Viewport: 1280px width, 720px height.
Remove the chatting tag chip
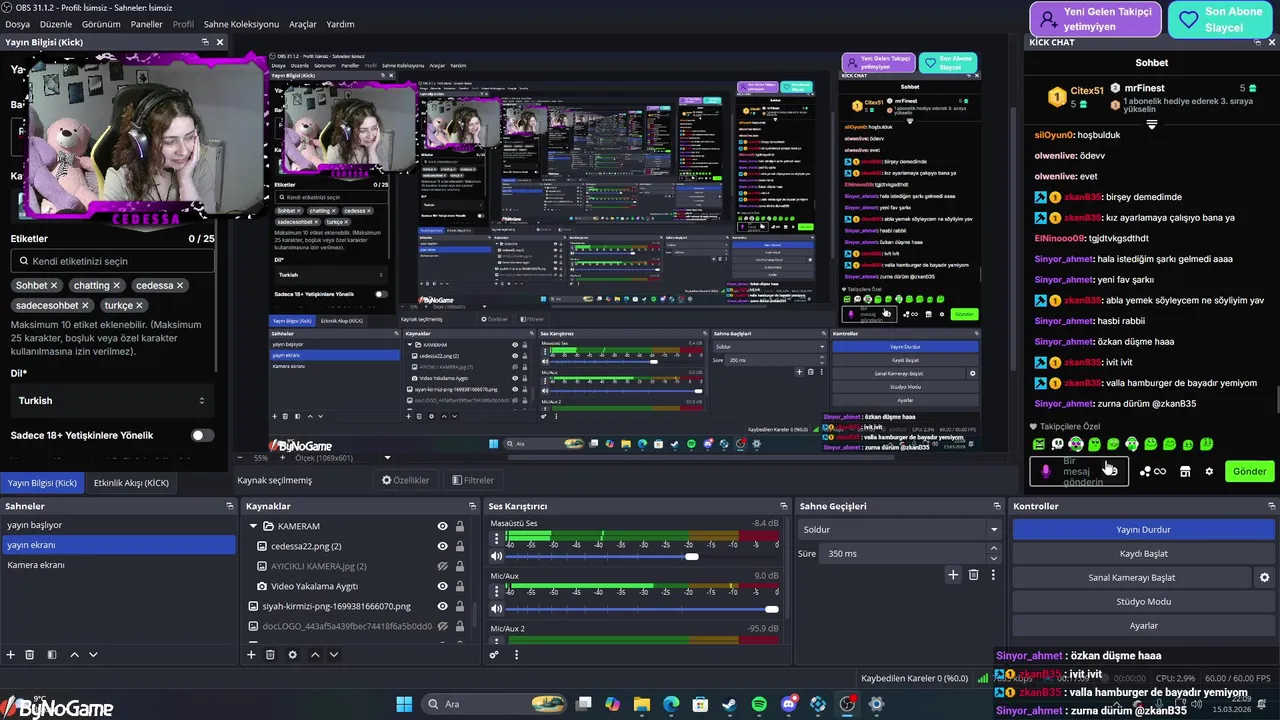[118, 286]
